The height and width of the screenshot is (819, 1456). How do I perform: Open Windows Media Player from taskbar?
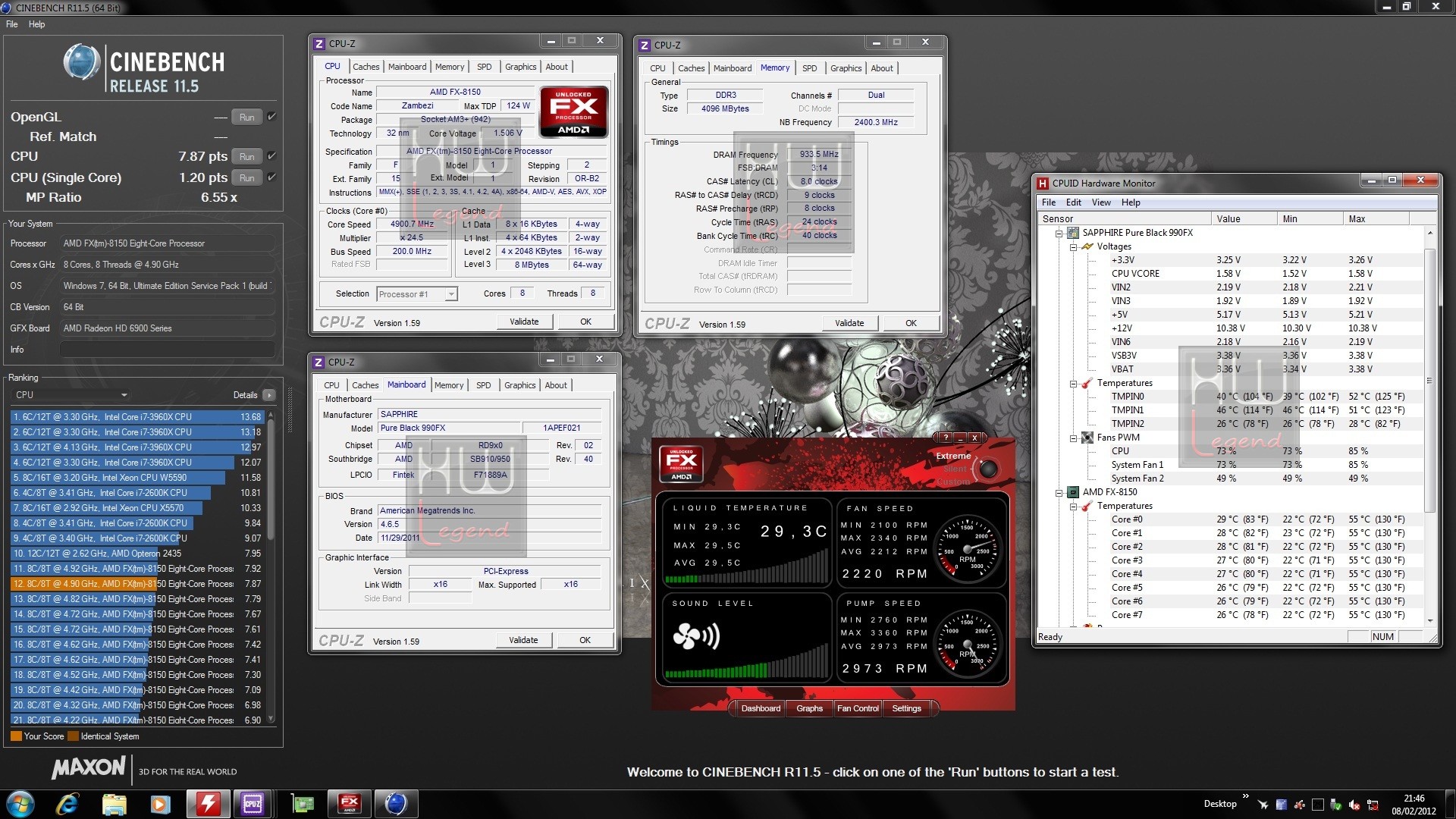click(x=160, y=804)
